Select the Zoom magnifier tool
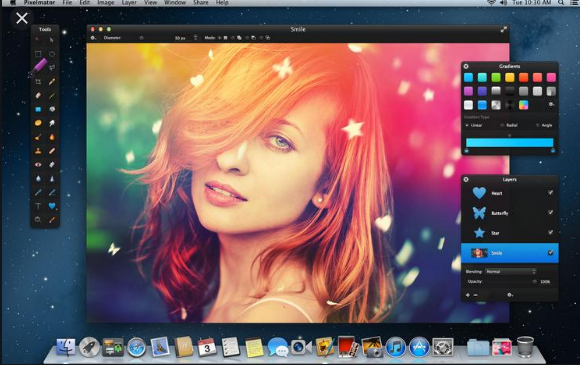Screen dimensions: 580x365 pyautogui.click(x=38, y=220)
